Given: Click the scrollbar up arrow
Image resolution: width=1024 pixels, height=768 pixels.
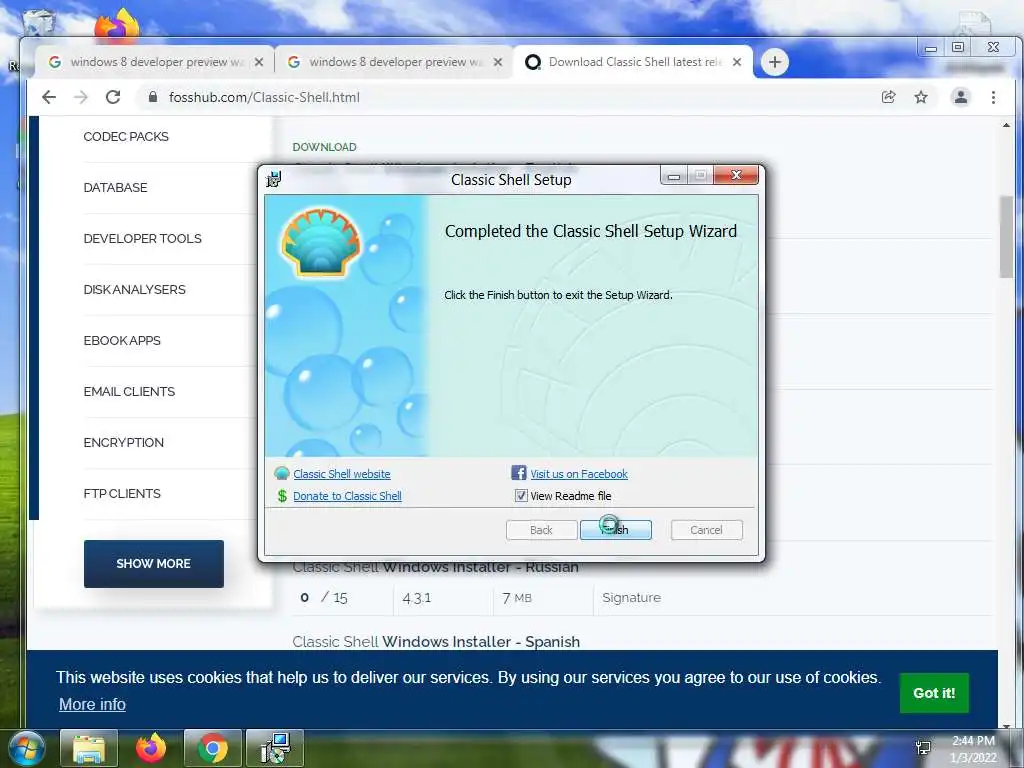Looking at the screenshot, I should pyautogui.click(x=1006, y=125).
